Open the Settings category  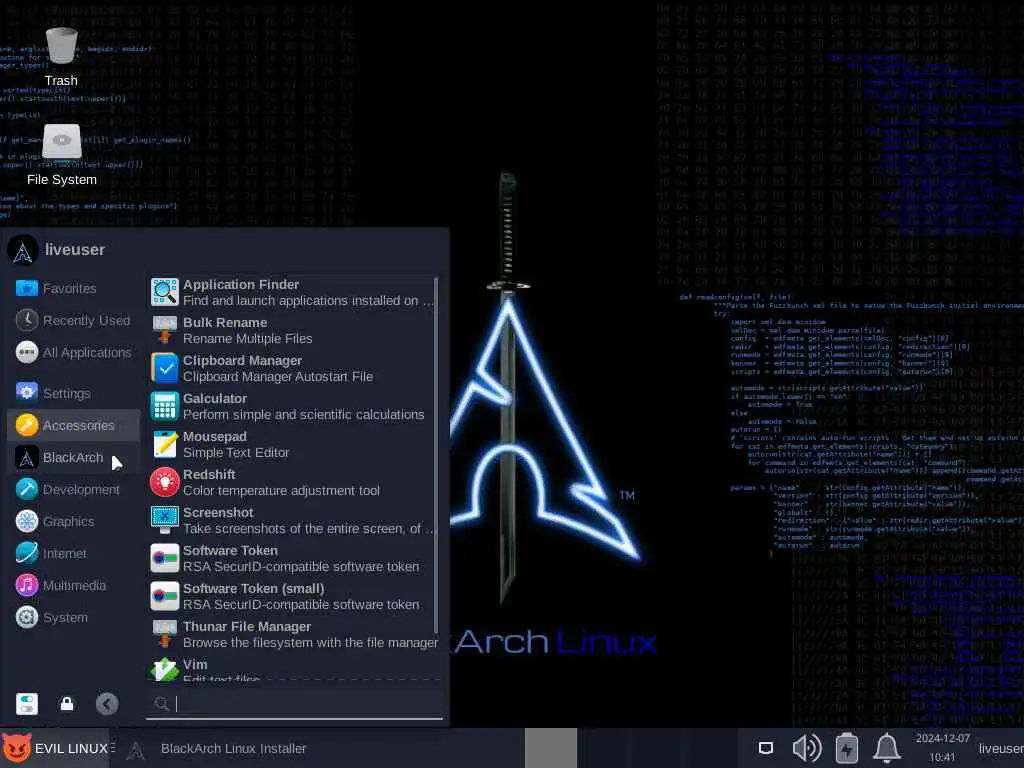[x=73, y=393]
